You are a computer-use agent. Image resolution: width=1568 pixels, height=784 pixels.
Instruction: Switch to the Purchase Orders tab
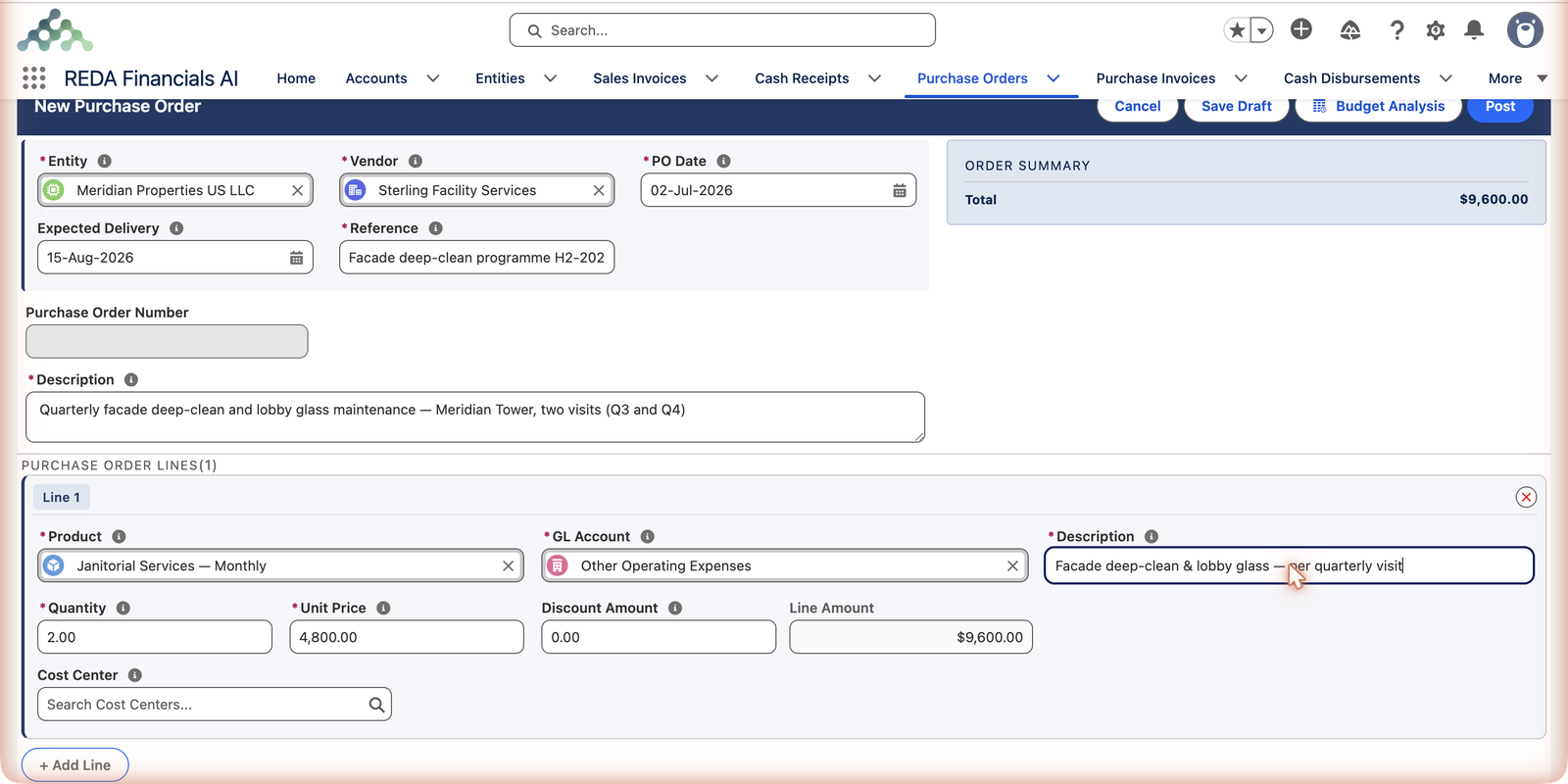tap(972, 78)
